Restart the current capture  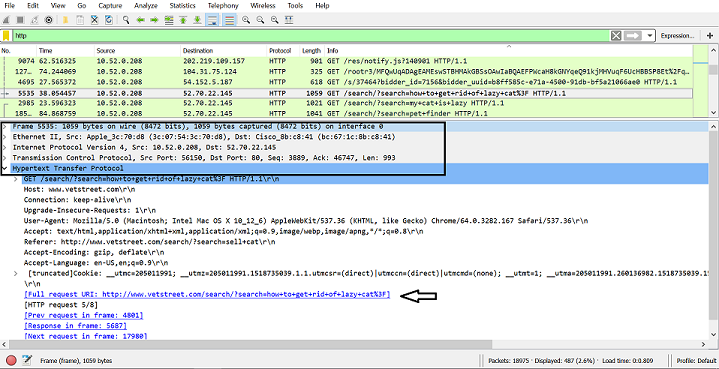pos(34,20)
